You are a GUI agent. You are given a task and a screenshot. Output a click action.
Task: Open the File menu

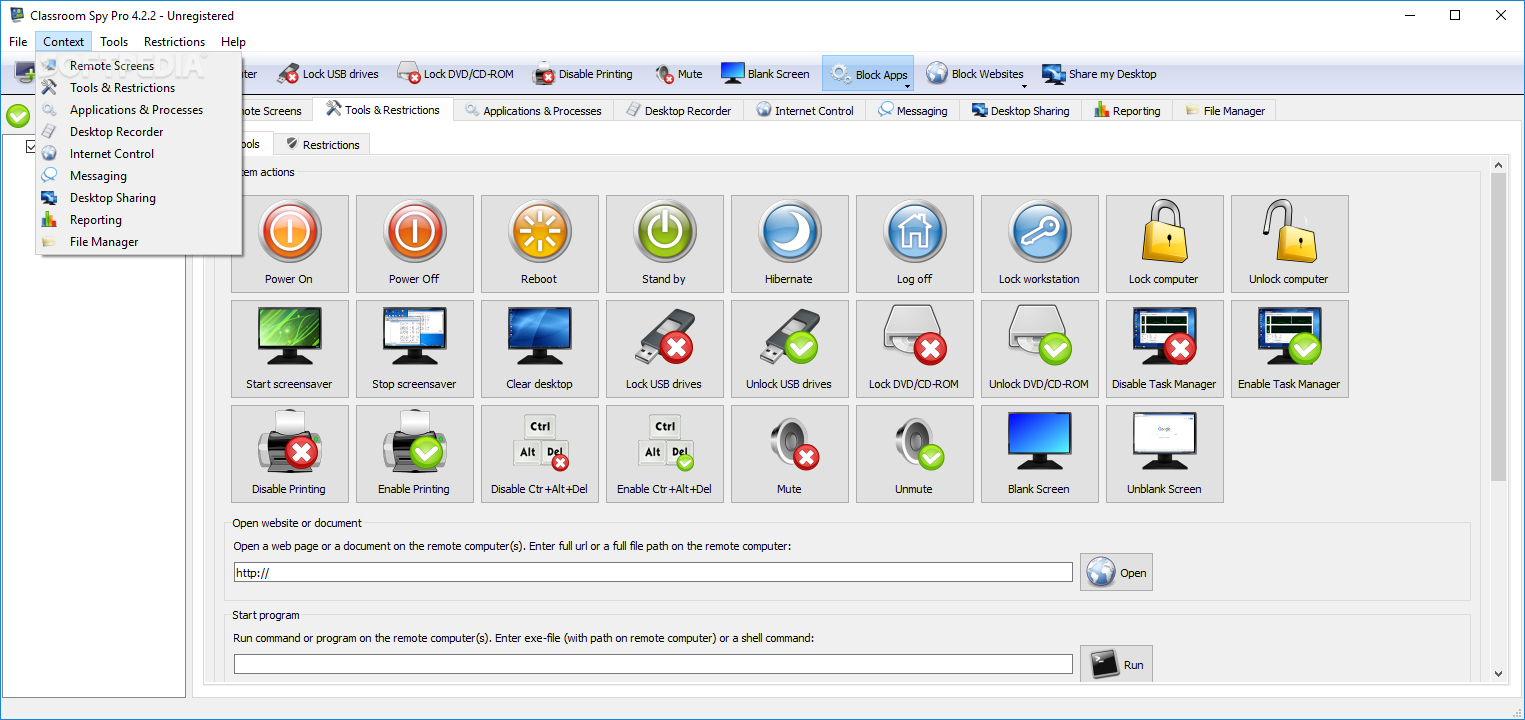[18, 42]
